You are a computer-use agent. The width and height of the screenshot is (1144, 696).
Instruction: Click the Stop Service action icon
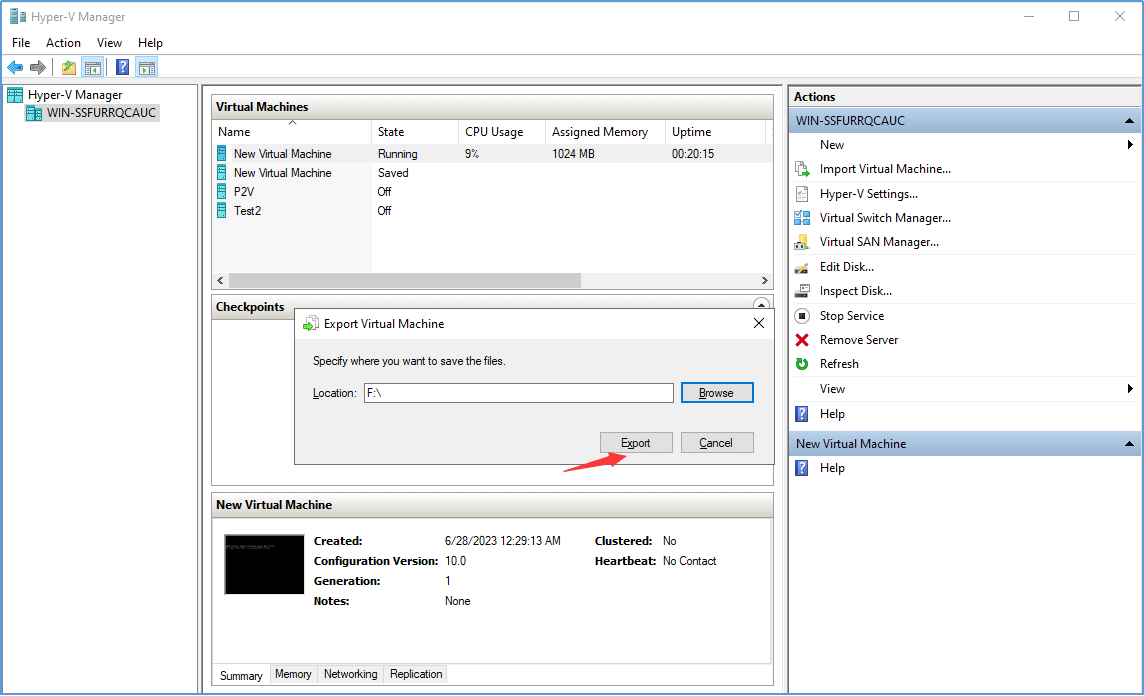click(x=802, y=316)
